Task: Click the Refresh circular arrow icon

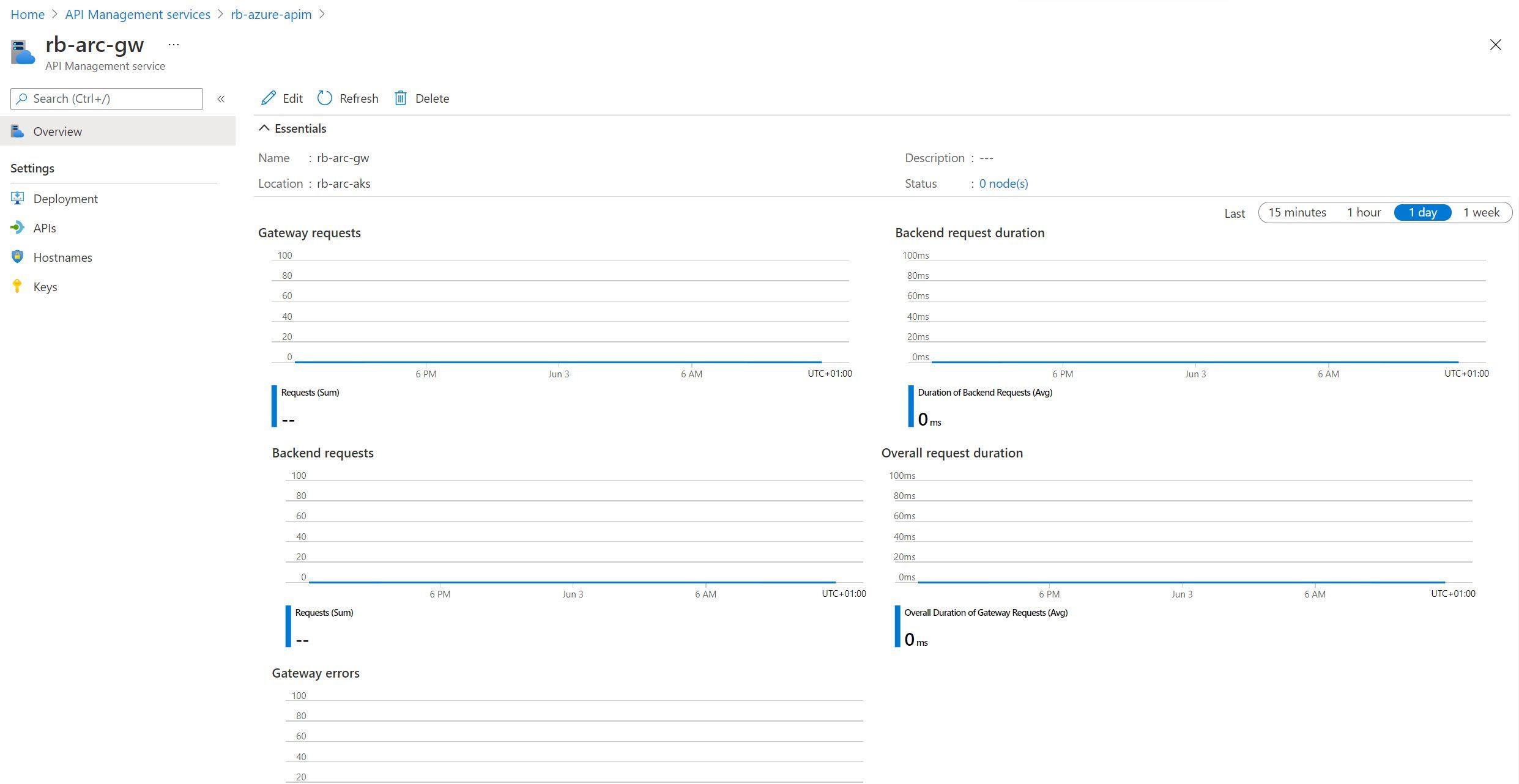Action: pyautogui.click(x=325, y=98)
